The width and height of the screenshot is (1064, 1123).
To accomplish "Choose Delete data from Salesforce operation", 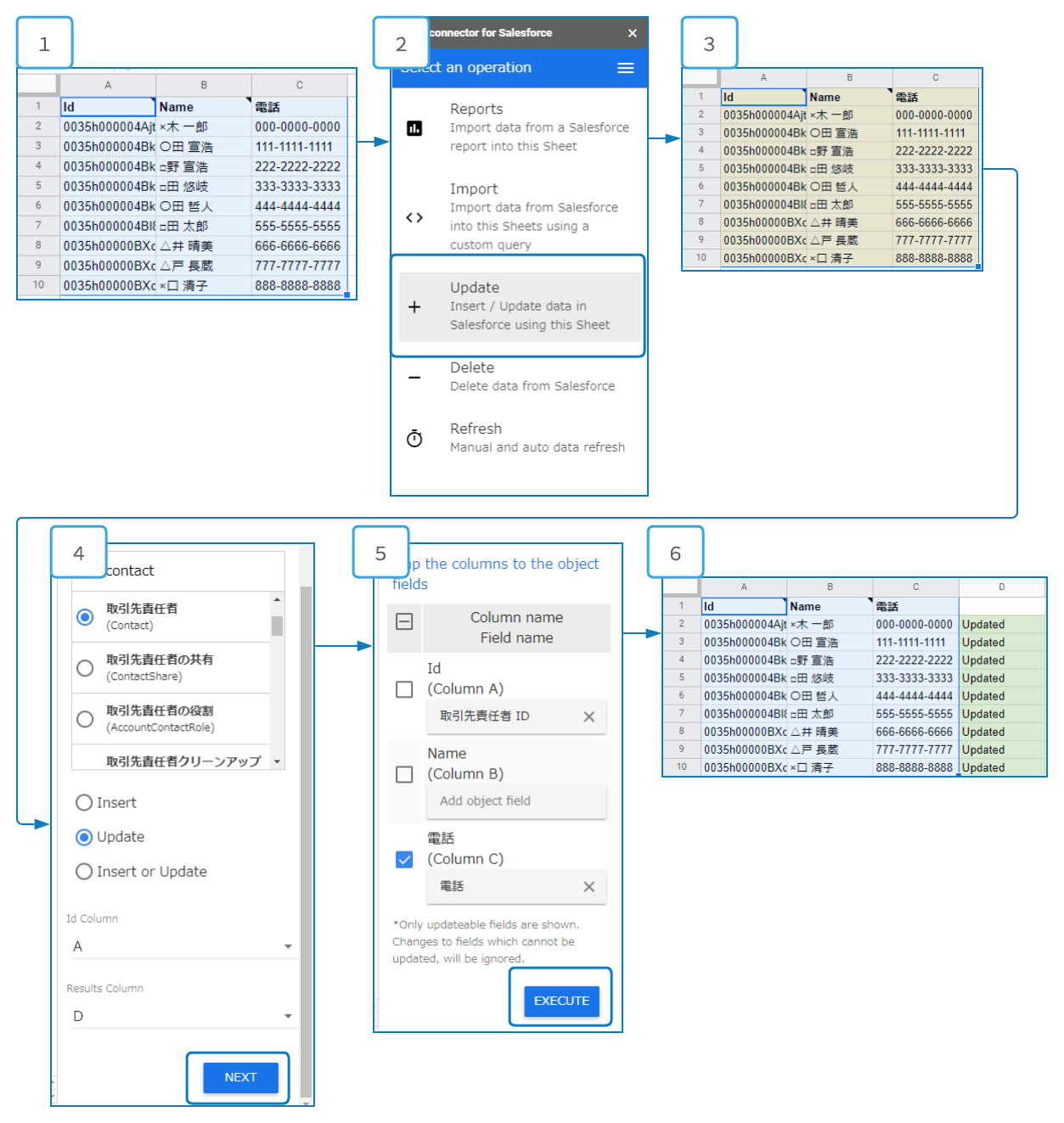I will (520, 377).
